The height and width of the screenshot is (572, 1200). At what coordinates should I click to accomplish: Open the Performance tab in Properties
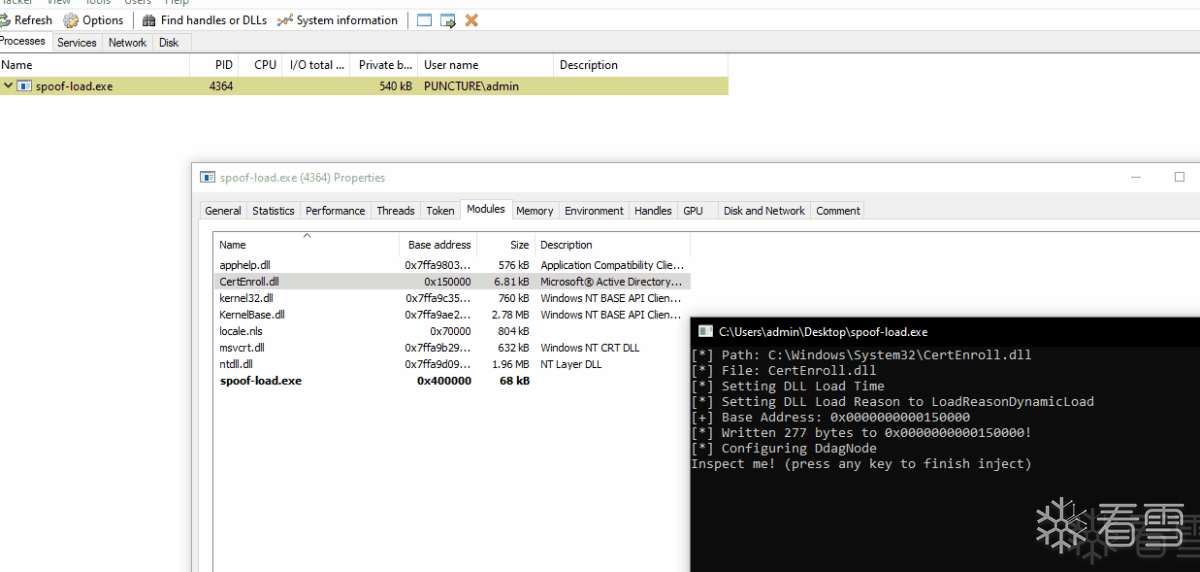coord(335,211)
